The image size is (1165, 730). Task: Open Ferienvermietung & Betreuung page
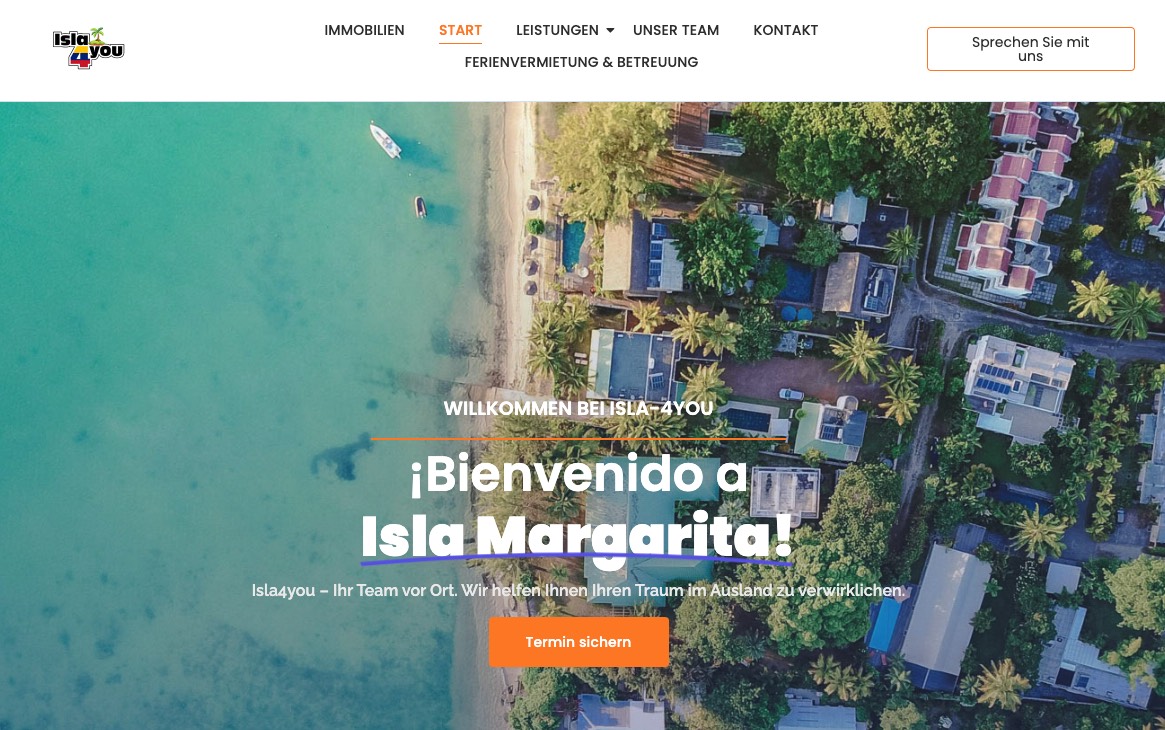pyautogui.click(x=581, y=62)
